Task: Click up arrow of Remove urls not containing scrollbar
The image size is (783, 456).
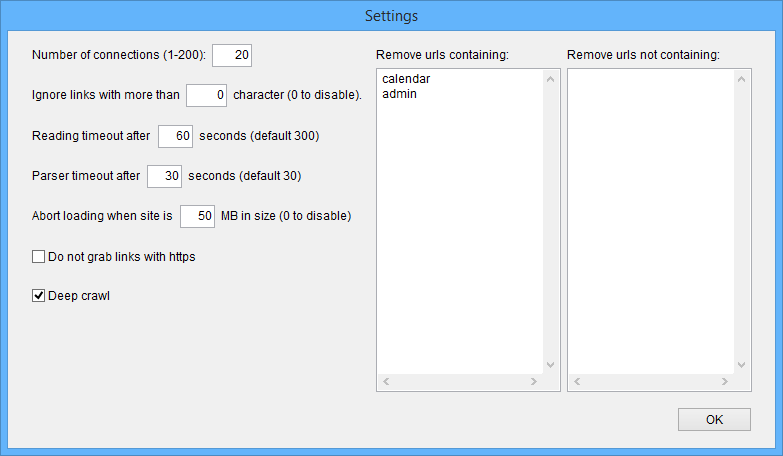Action: (x=741, y=78)
